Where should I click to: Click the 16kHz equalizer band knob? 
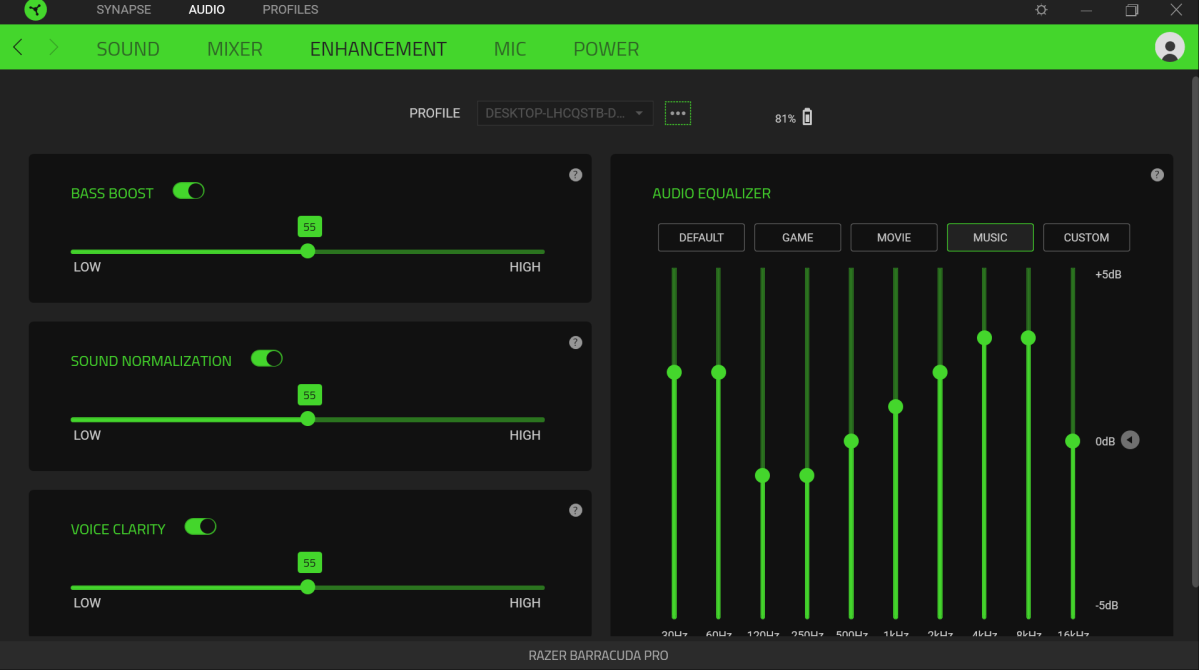point(1073,441)
